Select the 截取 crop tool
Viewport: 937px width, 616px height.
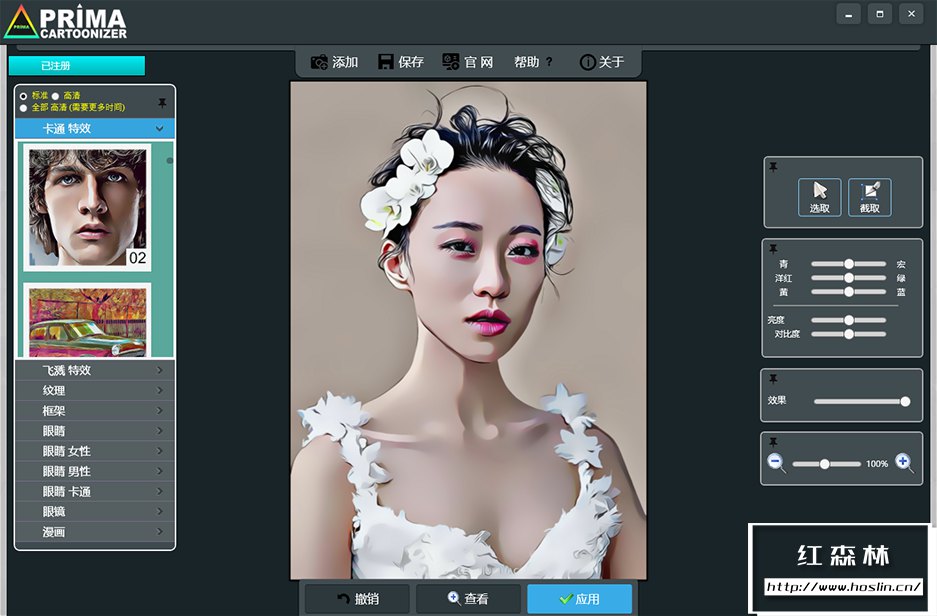pyautogui.click(x=869, y=197)
